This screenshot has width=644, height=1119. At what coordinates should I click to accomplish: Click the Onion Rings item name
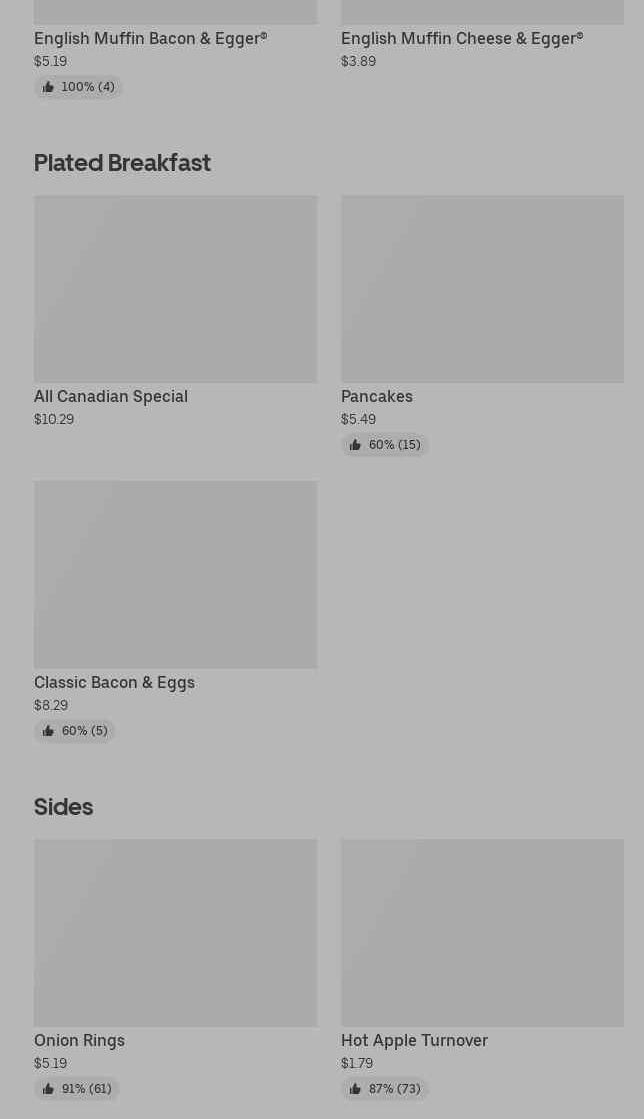[79, 1040]
